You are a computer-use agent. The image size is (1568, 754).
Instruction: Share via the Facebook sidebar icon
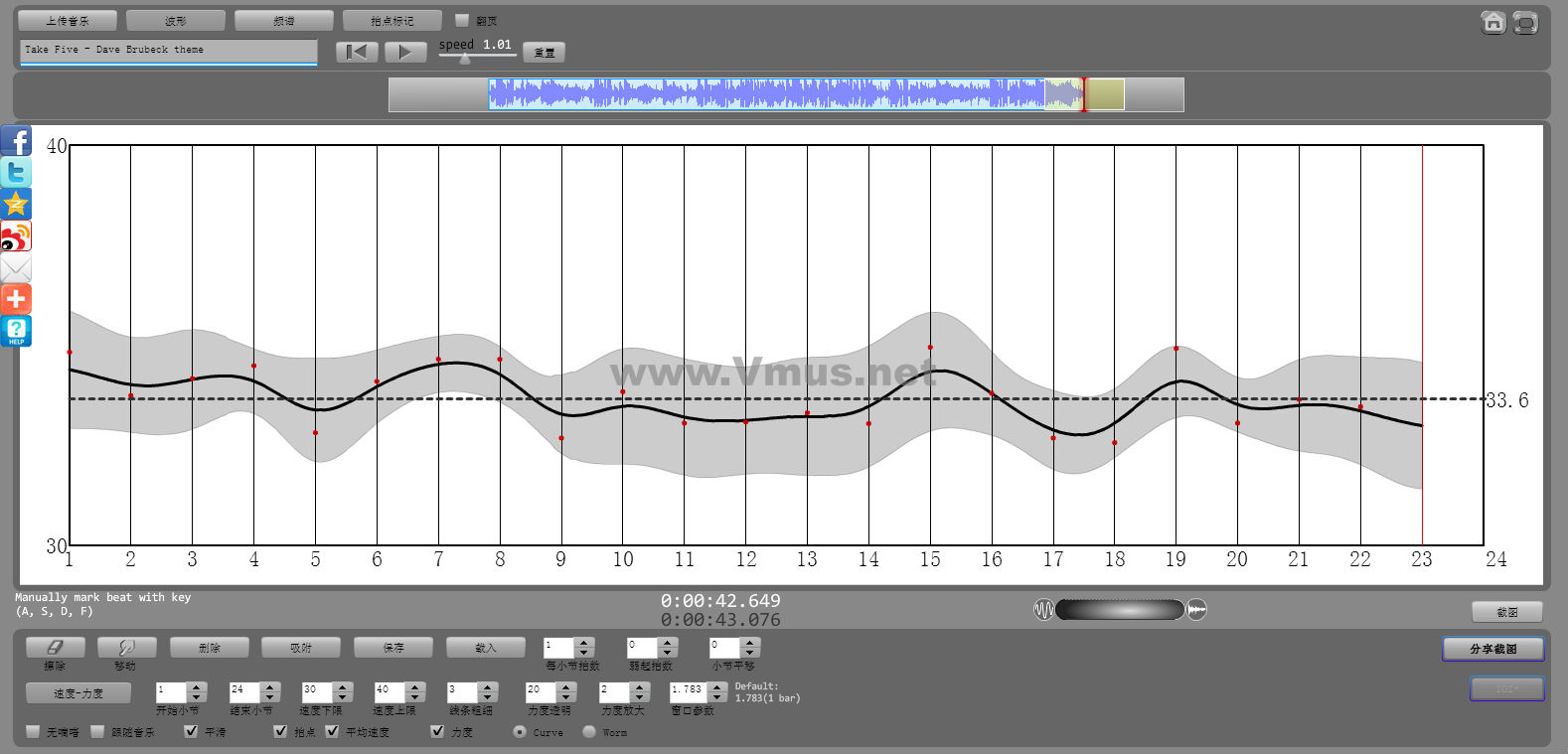(16, 141)
